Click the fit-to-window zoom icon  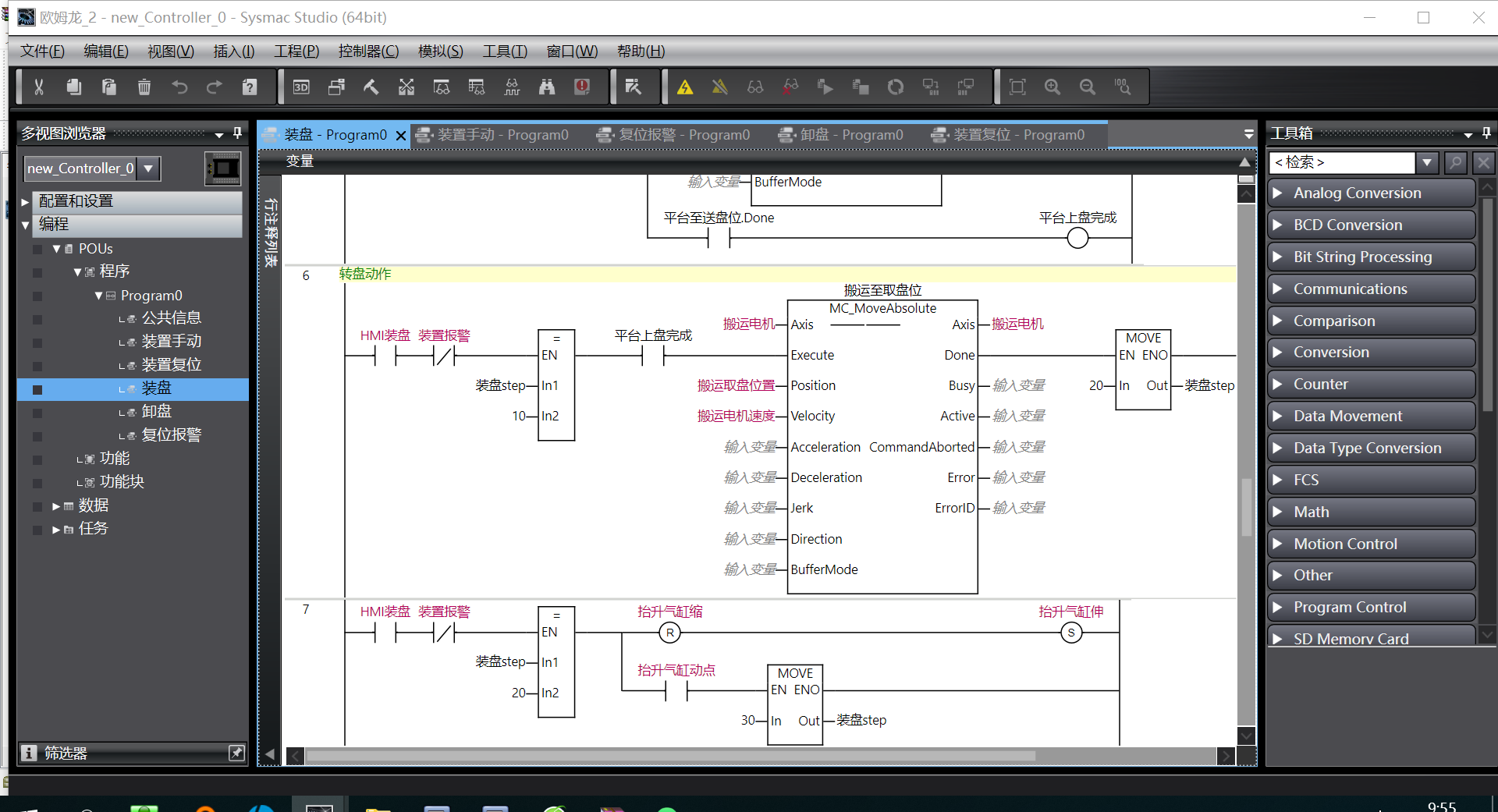[1017, 87]
